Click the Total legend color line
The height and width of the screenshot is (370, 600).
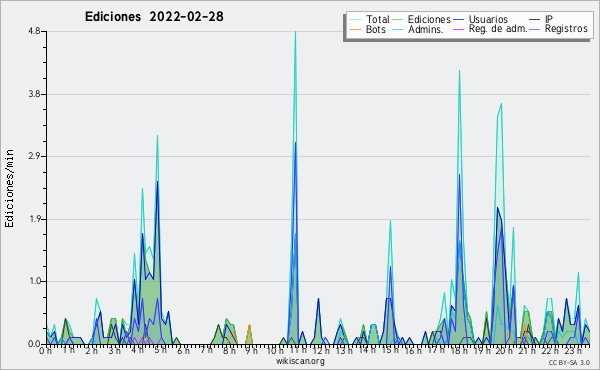pyautogui.click(x=355, y=19)
